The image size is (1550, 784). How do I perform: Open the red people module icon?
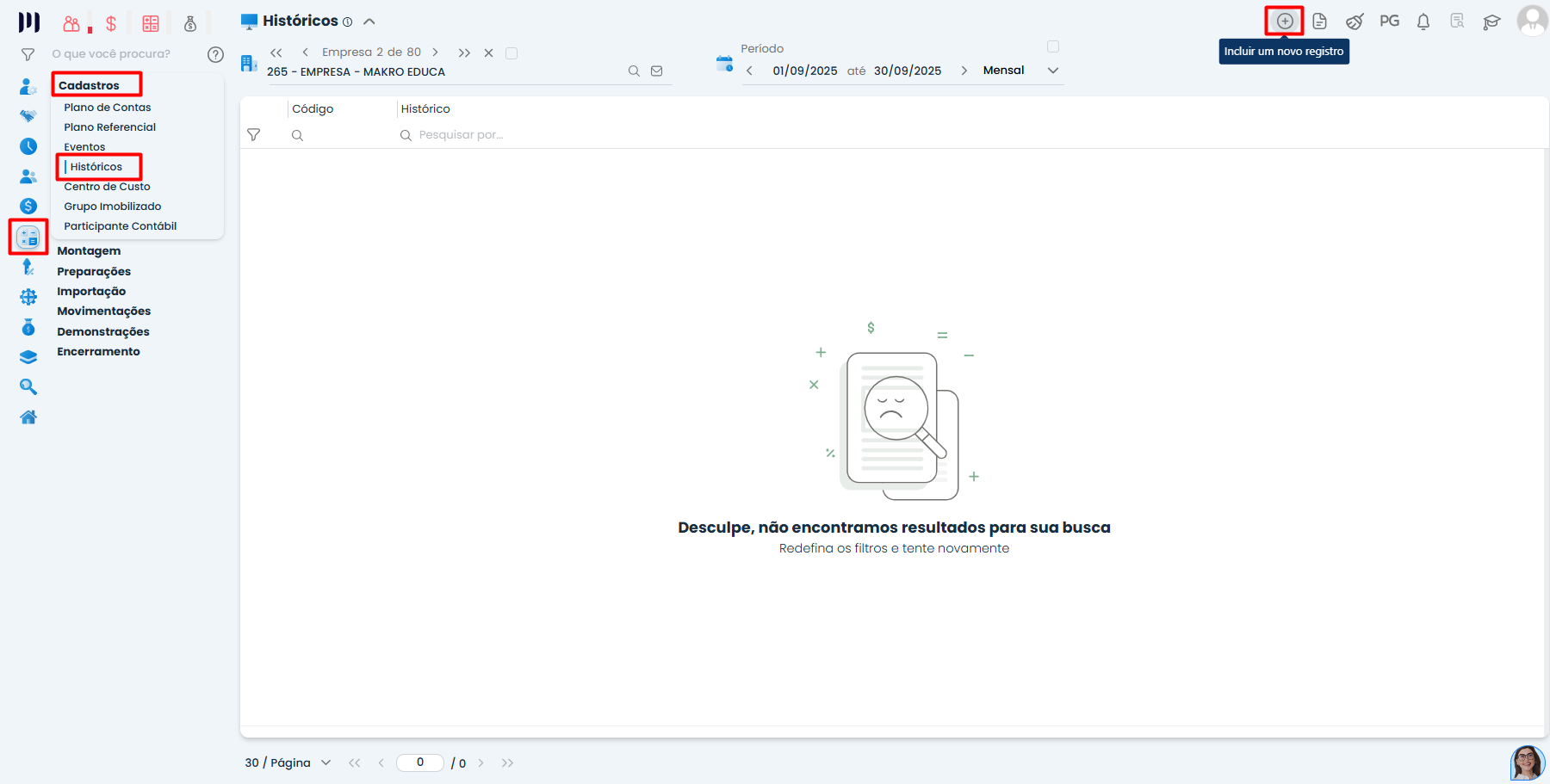[71, 23]
